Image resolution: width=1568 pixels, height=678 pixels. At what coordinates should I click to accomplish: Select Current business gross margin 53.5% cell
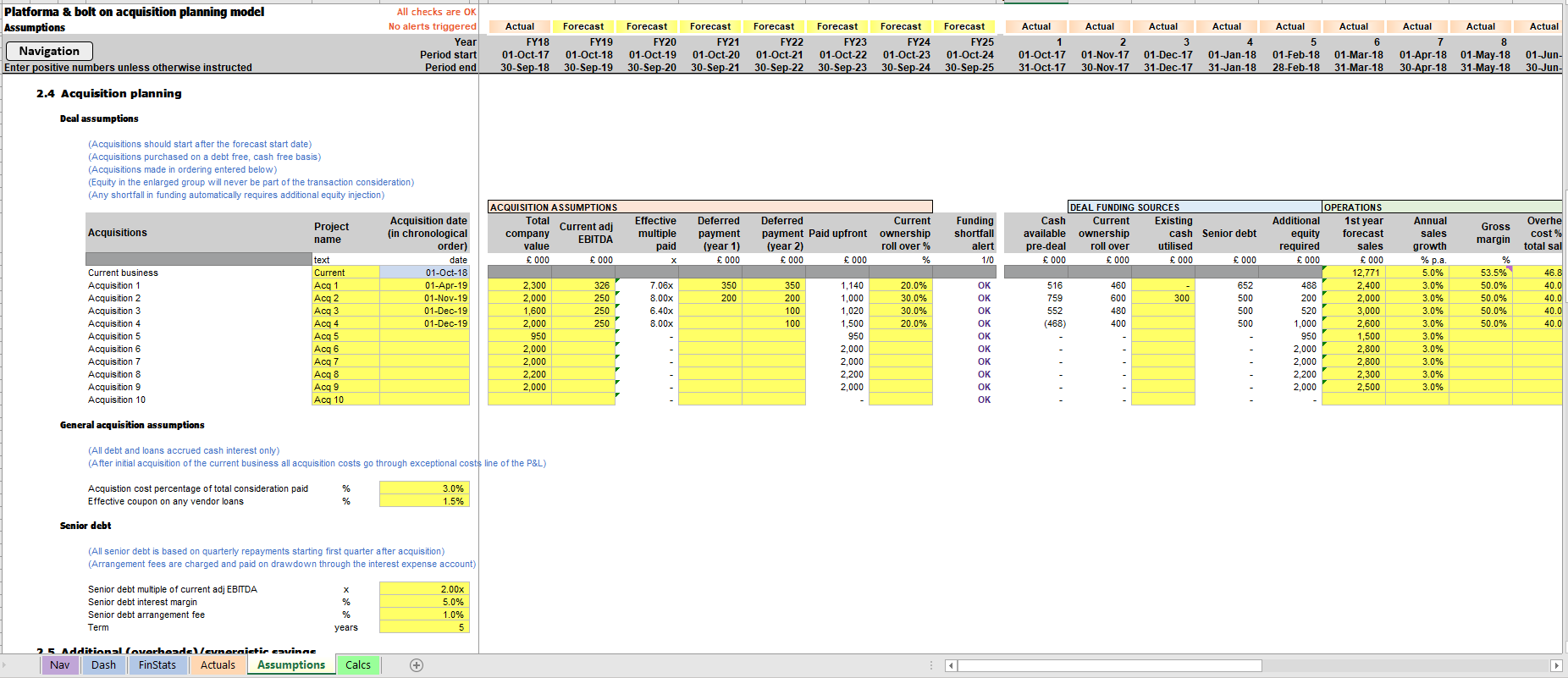pyautogui.click(x=1481, y=273)
